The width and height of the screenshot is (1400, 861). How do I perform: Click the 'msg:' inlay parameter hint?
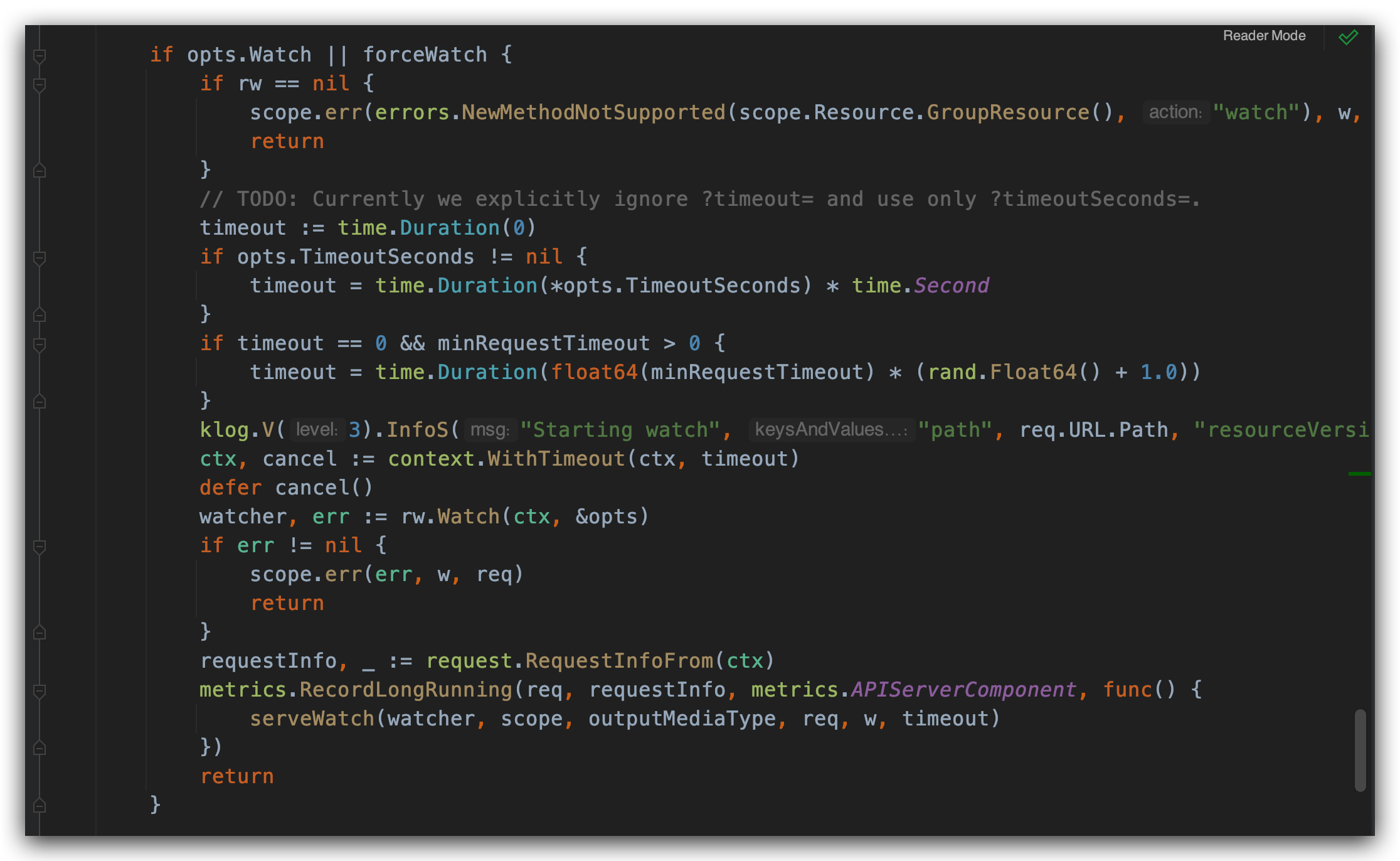490,430
